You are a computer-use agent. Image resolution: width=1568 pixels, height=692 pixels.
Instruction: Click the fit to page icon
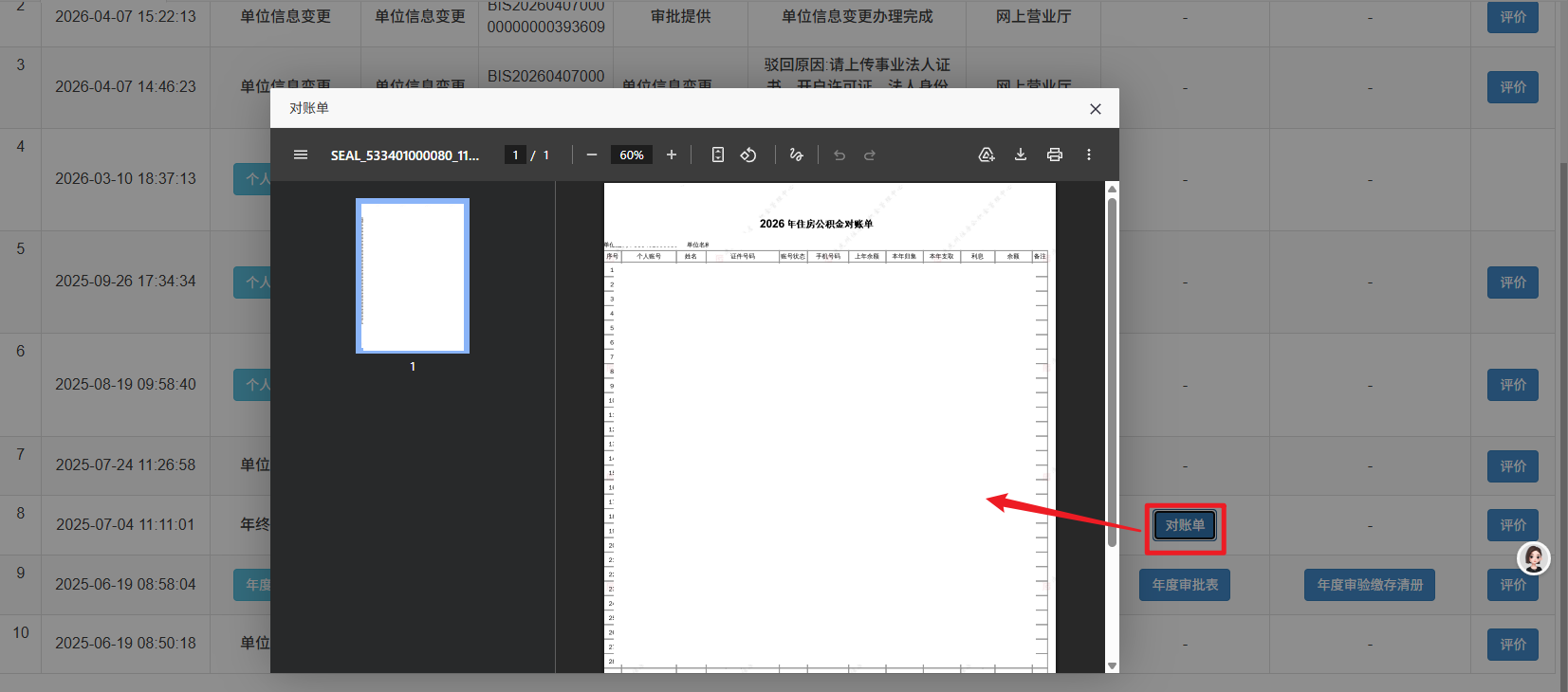pos(718,155)
